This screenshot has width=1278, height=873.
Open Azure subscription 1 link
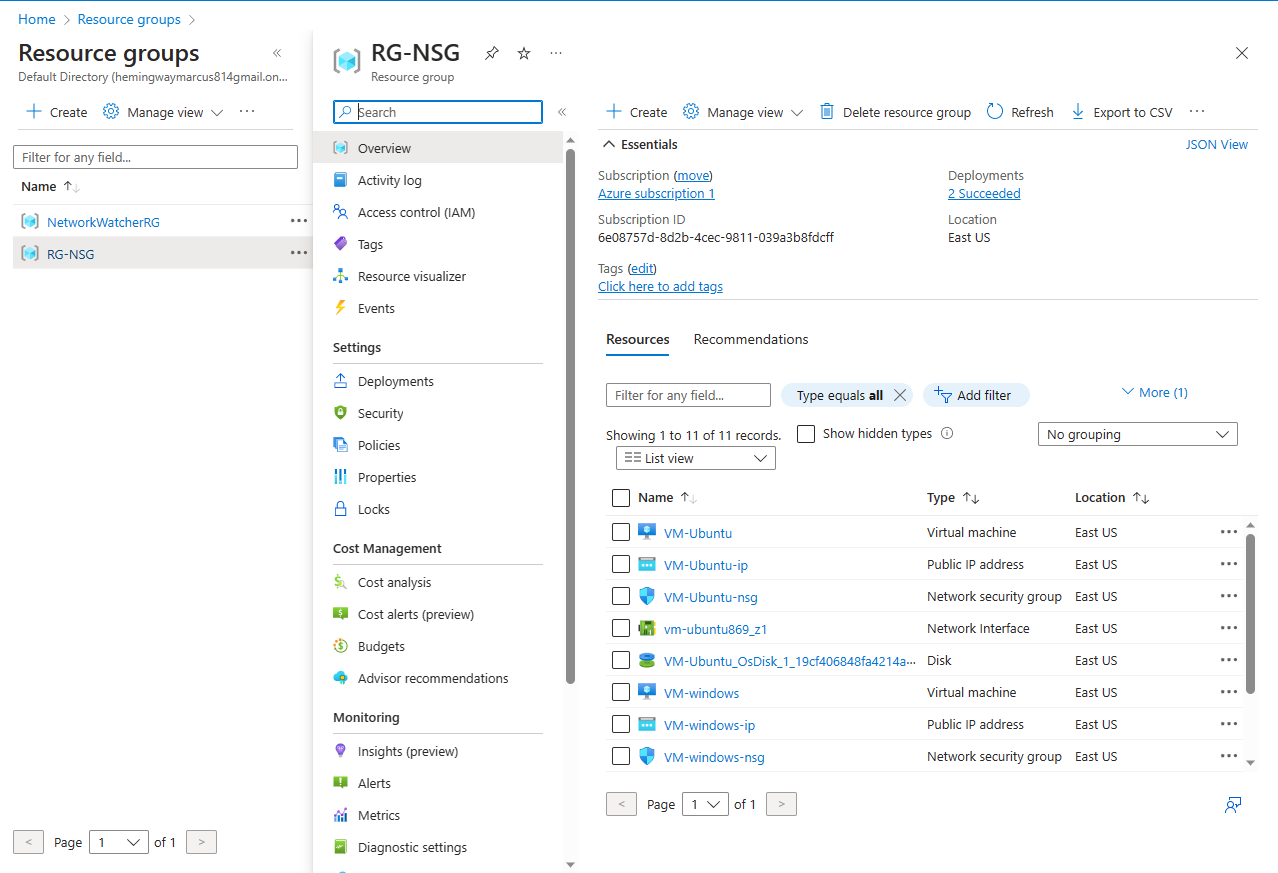655,193
